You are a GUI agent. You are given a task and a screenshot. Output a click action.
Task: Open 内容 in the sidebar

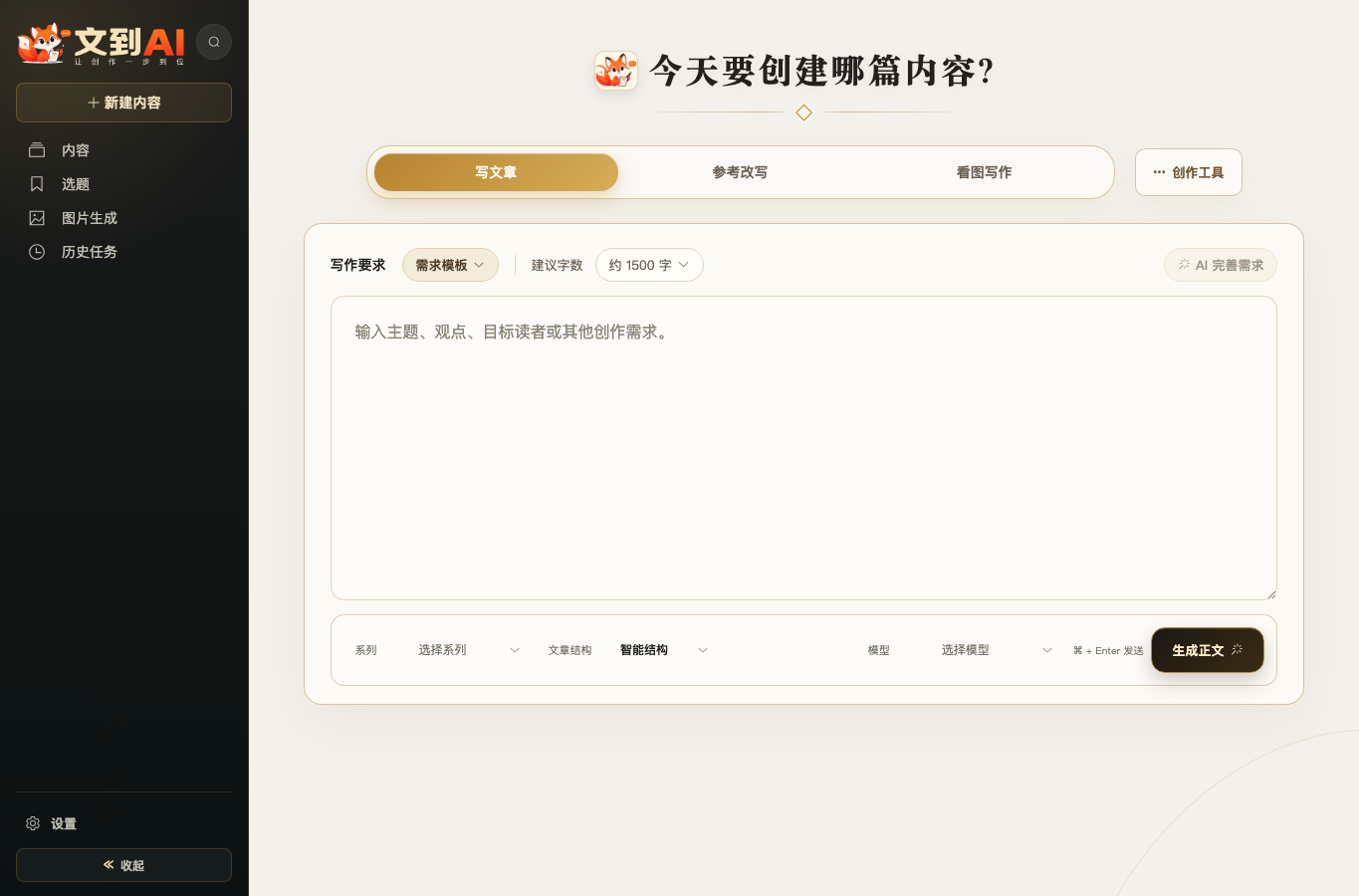123,150
